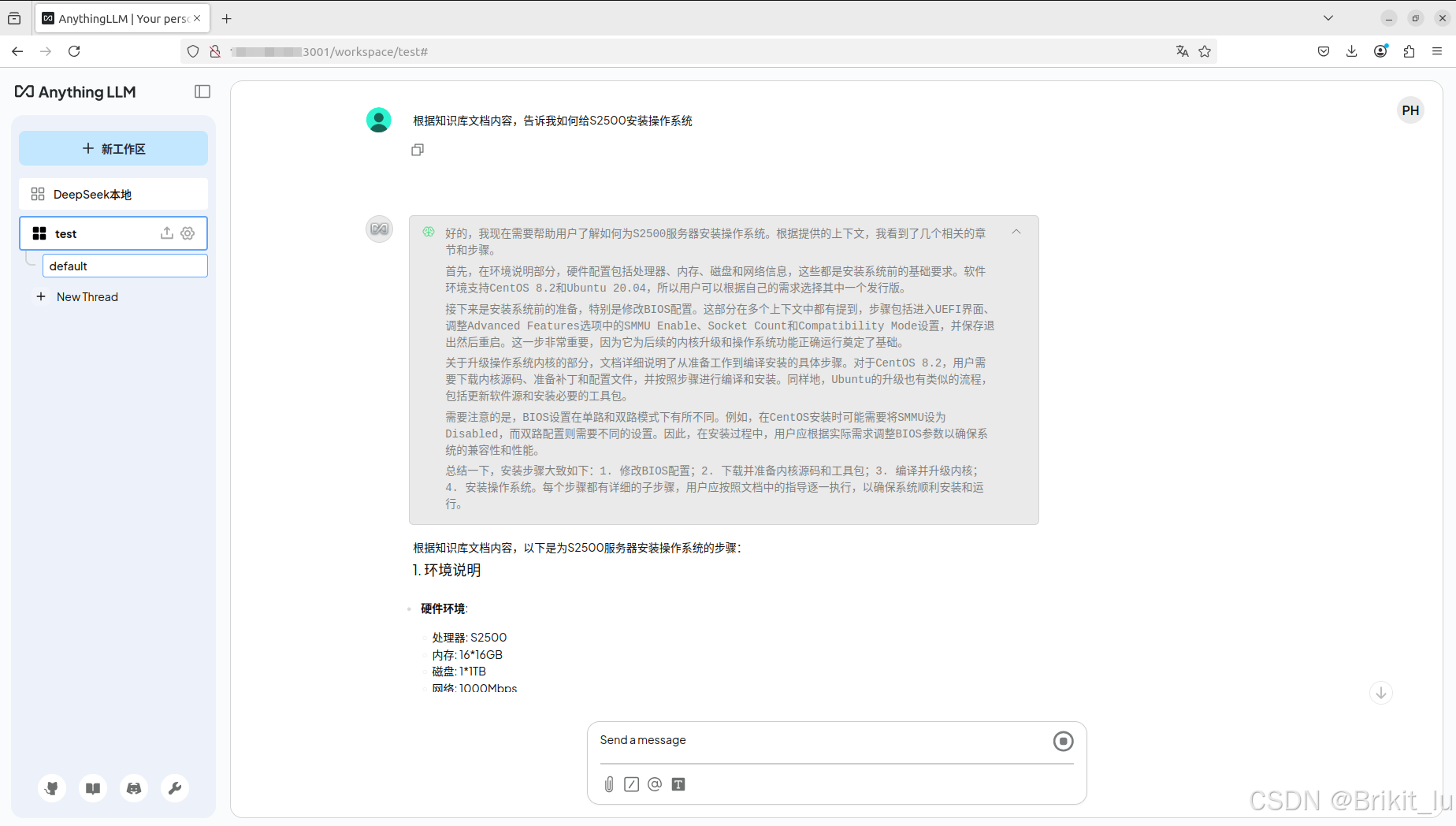Open the @ agents icon
Screen dimensions: 1456x826
pyautogui.click(x=655, y=784)
